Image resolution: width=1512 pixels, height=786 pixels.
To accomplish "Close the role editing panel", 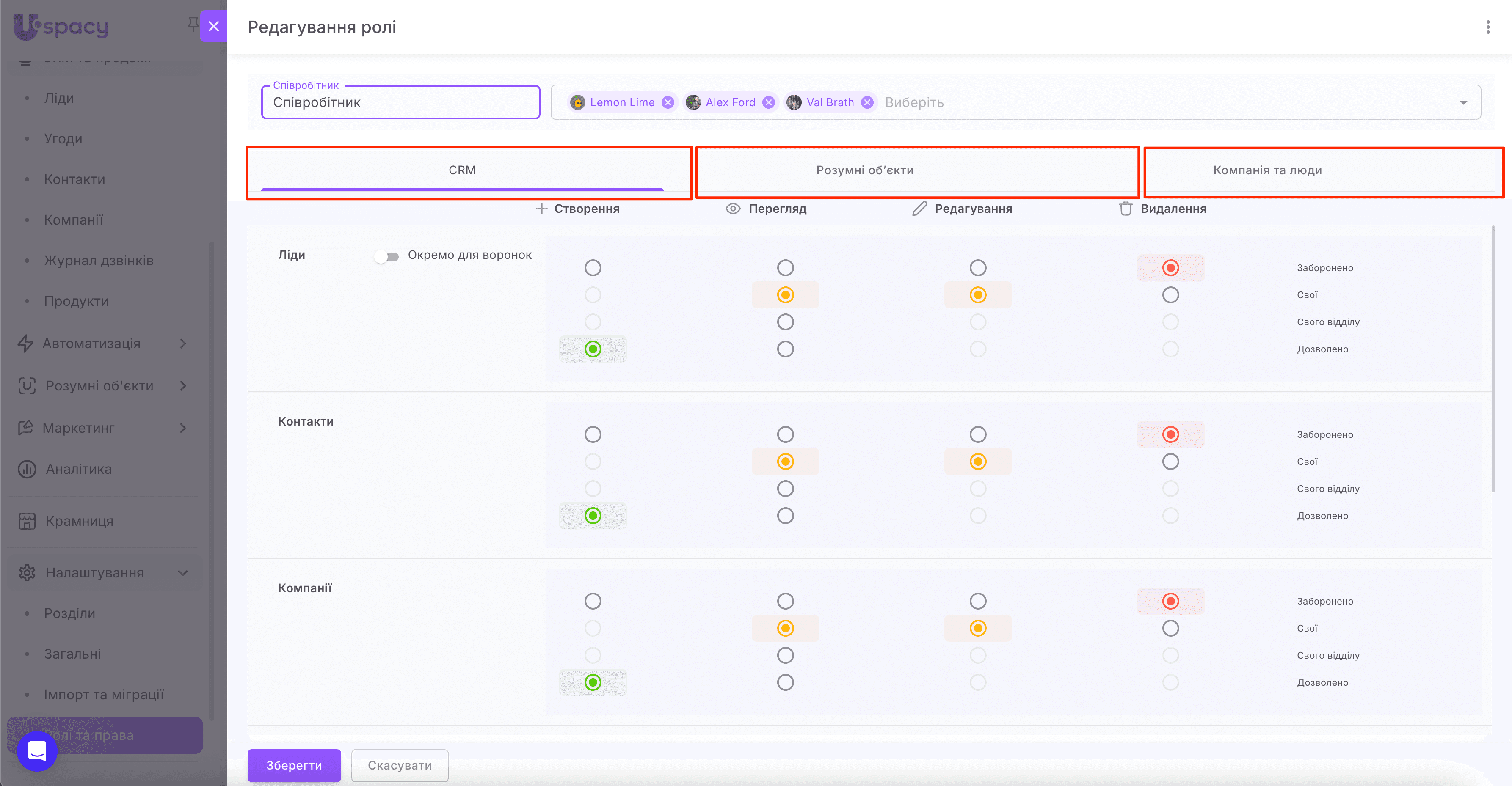I will pos(214,26).
